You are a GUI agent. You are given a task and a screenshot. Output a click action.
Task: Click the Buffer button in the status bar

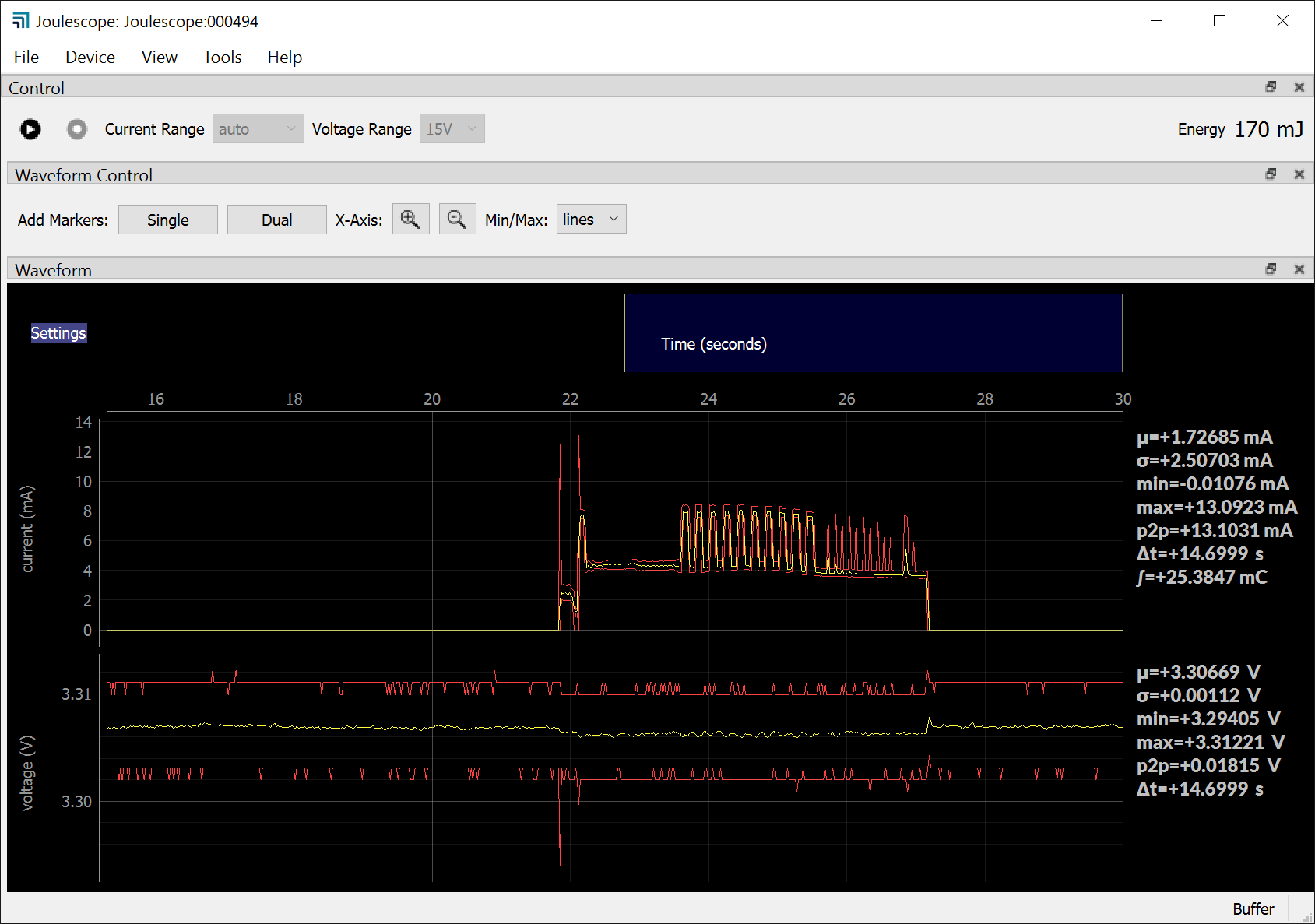(x=1252, y=908)
